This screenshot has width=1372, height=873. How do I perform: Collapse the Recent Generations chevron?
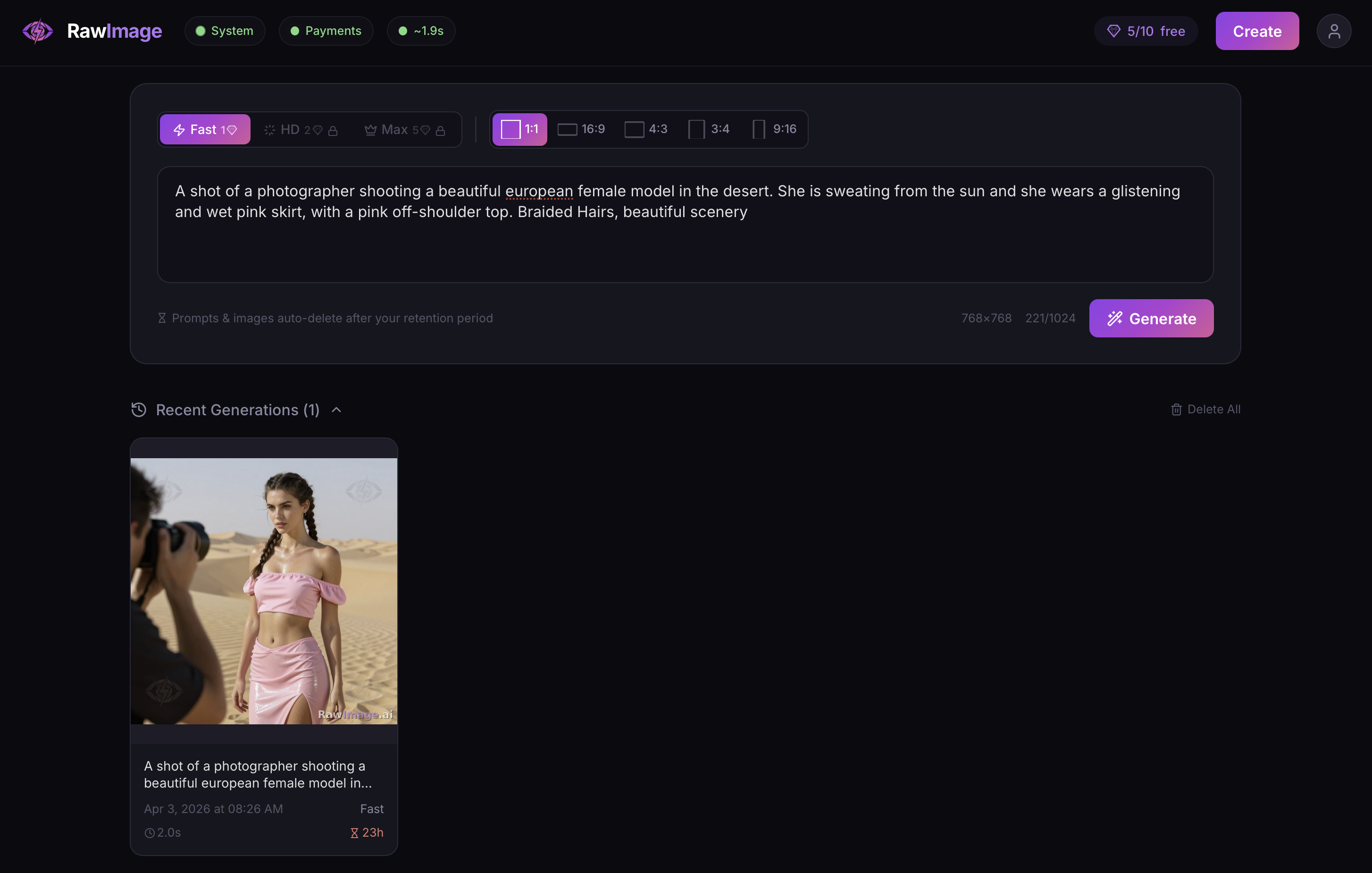[x=337, y=410]
